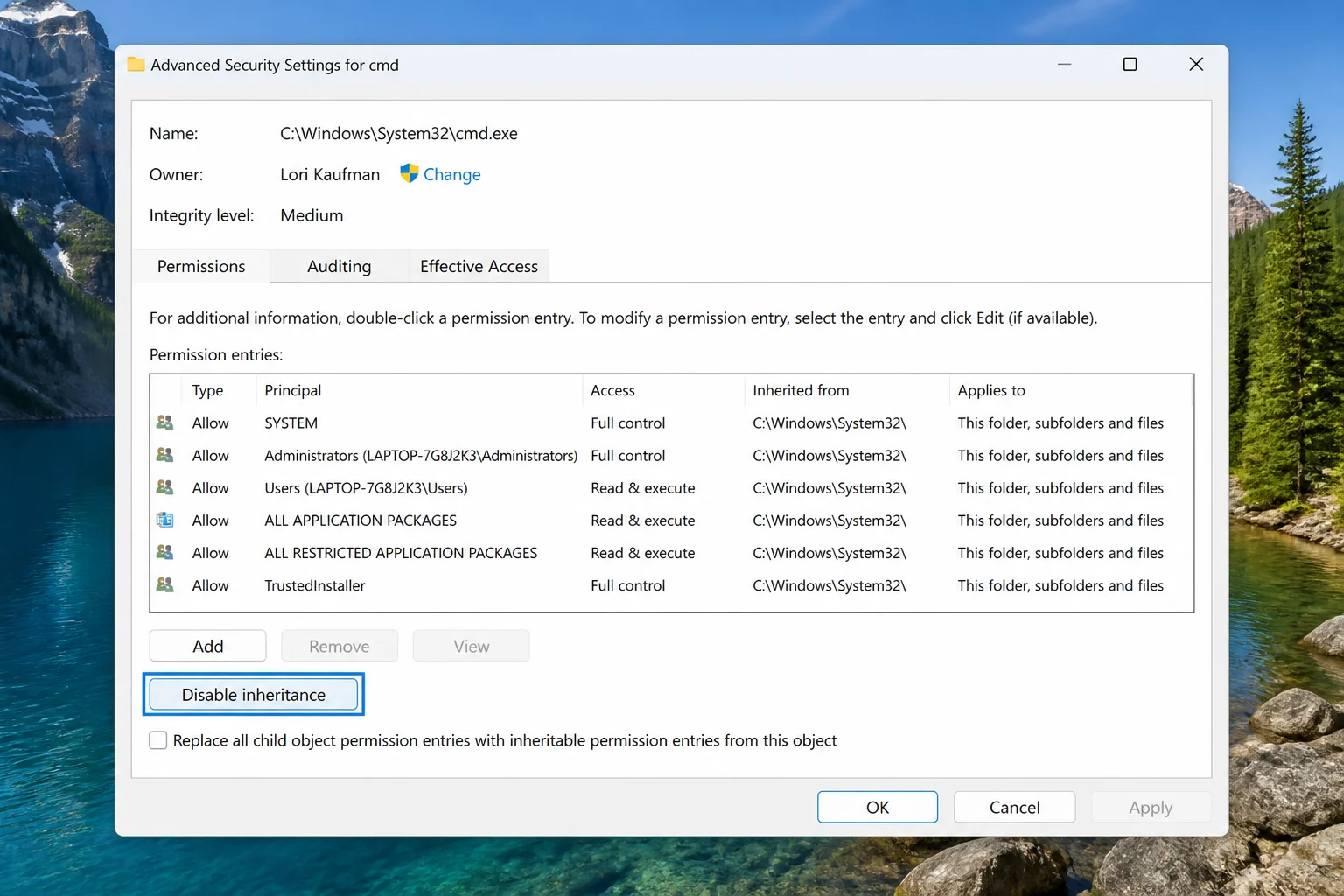Click the Change owner link
1344x896 pixels.
coord(451,174)
